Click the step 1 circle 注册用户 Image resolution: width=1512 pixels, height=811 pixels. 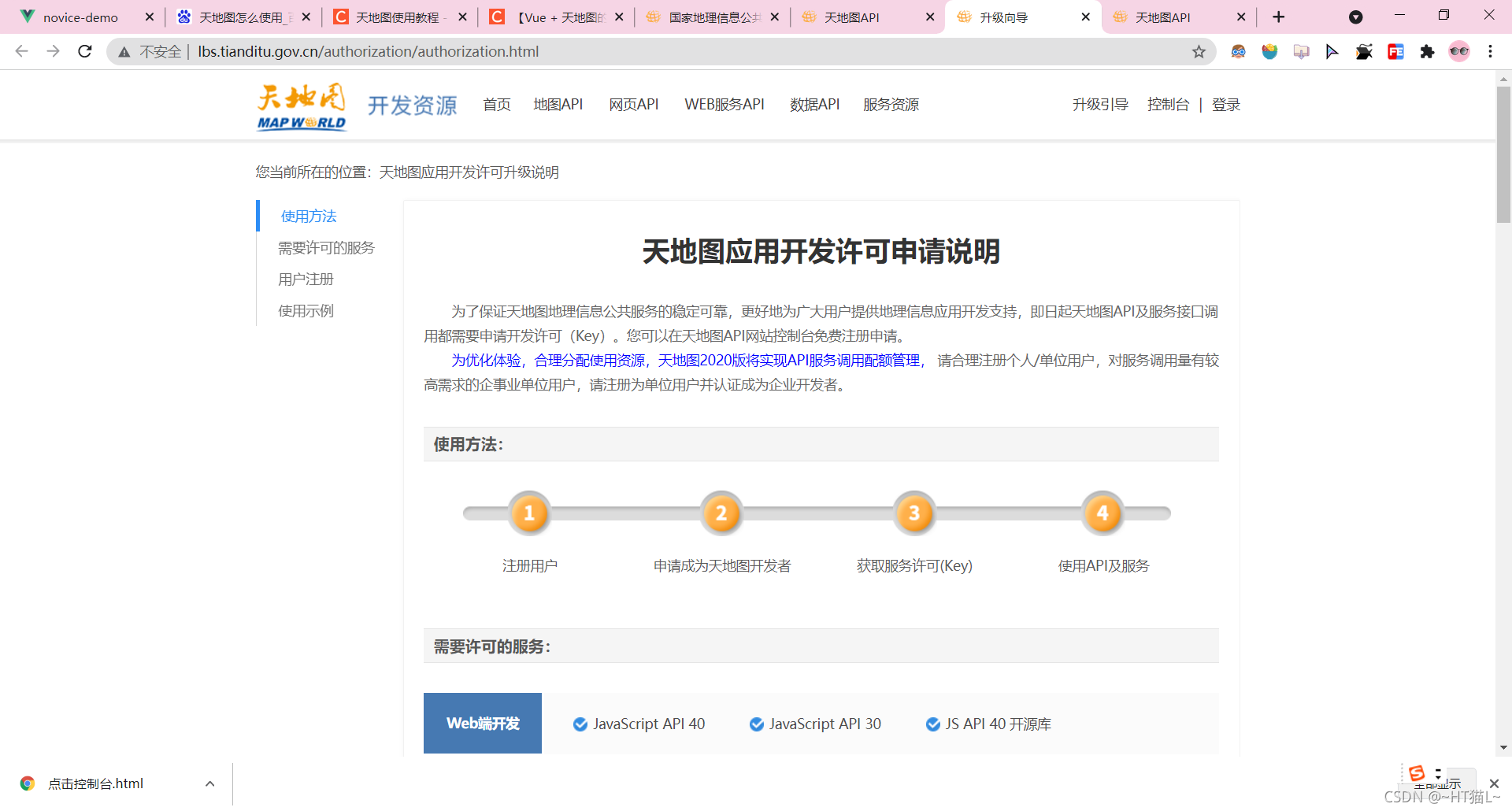[x=529, y=513]
